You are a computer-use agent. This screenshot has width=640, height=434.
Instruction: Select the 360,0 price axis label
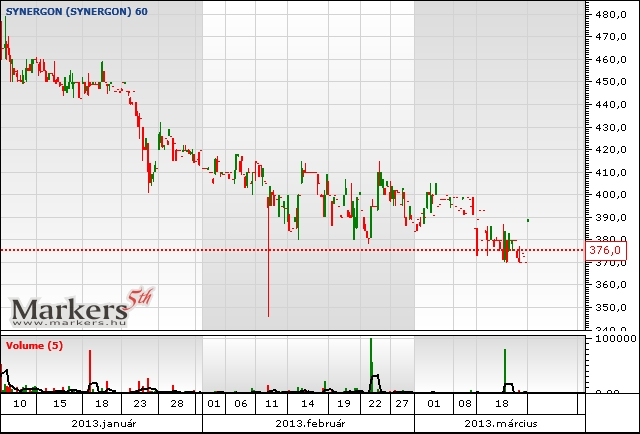click(x=611, y=285)
